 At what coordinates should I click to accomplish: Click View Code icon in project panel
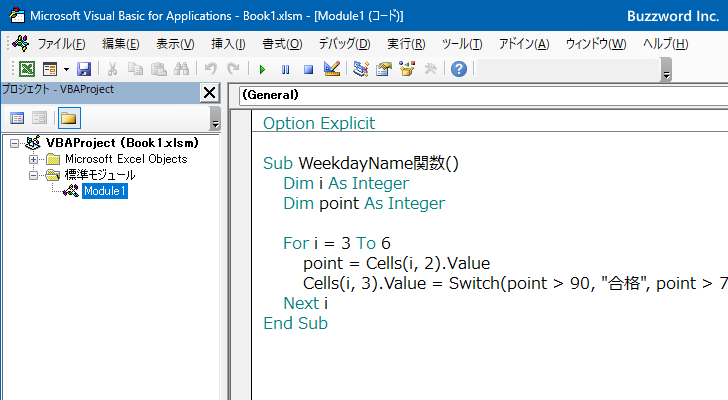[17, 118]
